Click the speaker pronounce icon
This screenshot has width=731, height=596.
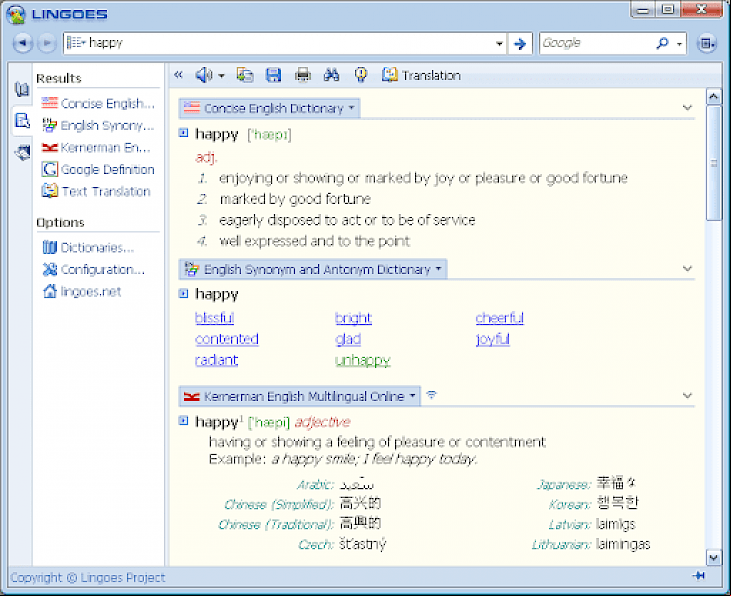[204, 75]
